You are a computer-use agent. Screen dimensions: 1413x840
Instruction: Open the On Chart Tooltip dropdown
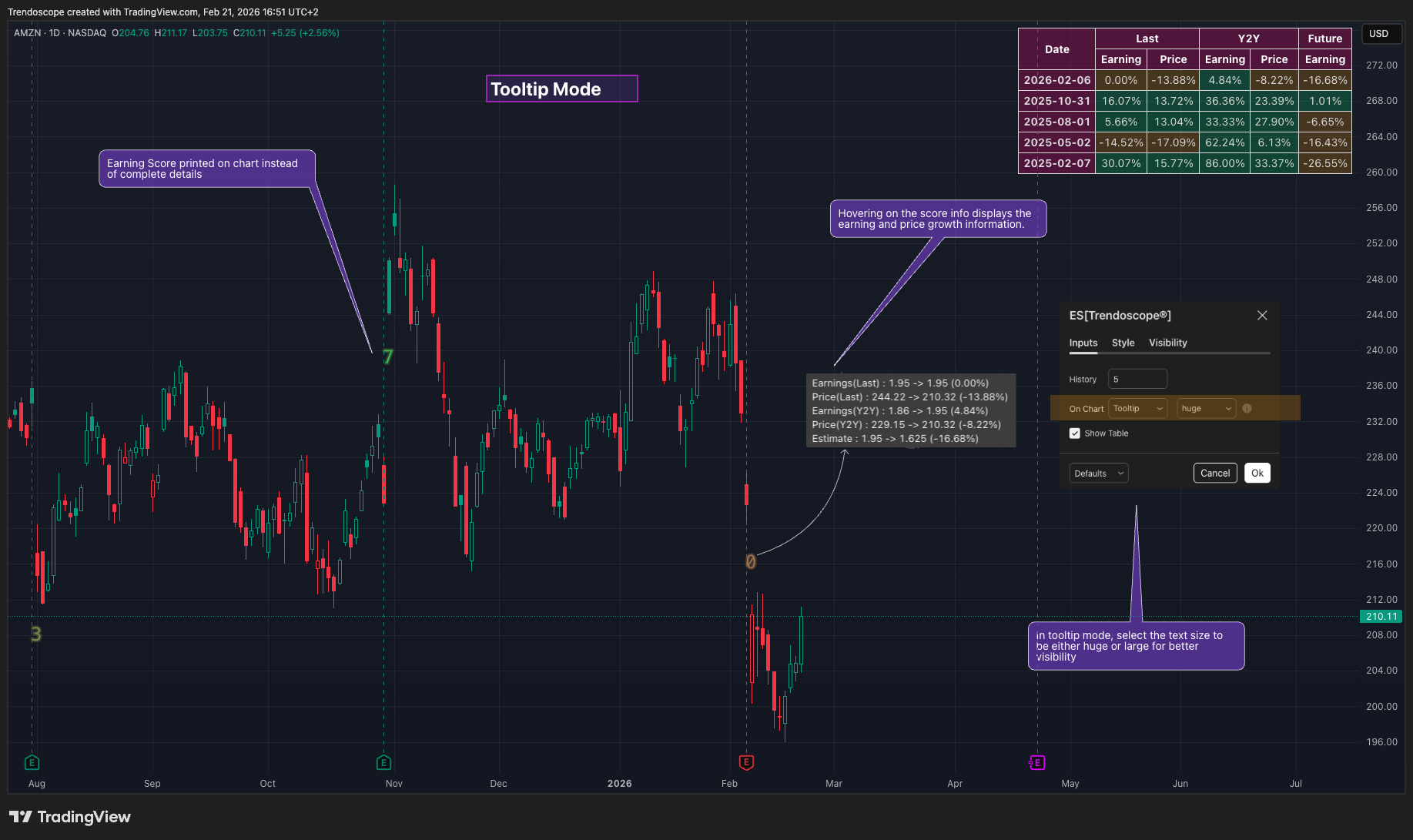click(1137, 409)
